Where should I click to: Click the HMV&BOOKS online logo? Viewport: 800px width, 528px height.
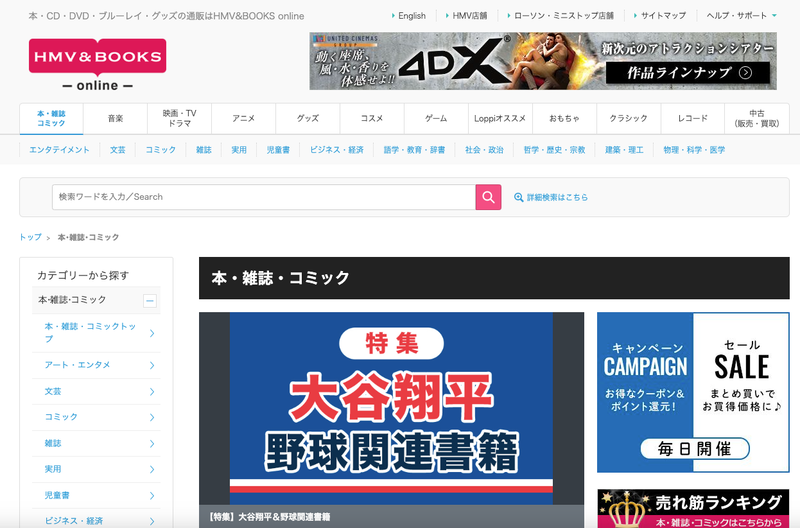pyautogui.click(x=97, y=65)
